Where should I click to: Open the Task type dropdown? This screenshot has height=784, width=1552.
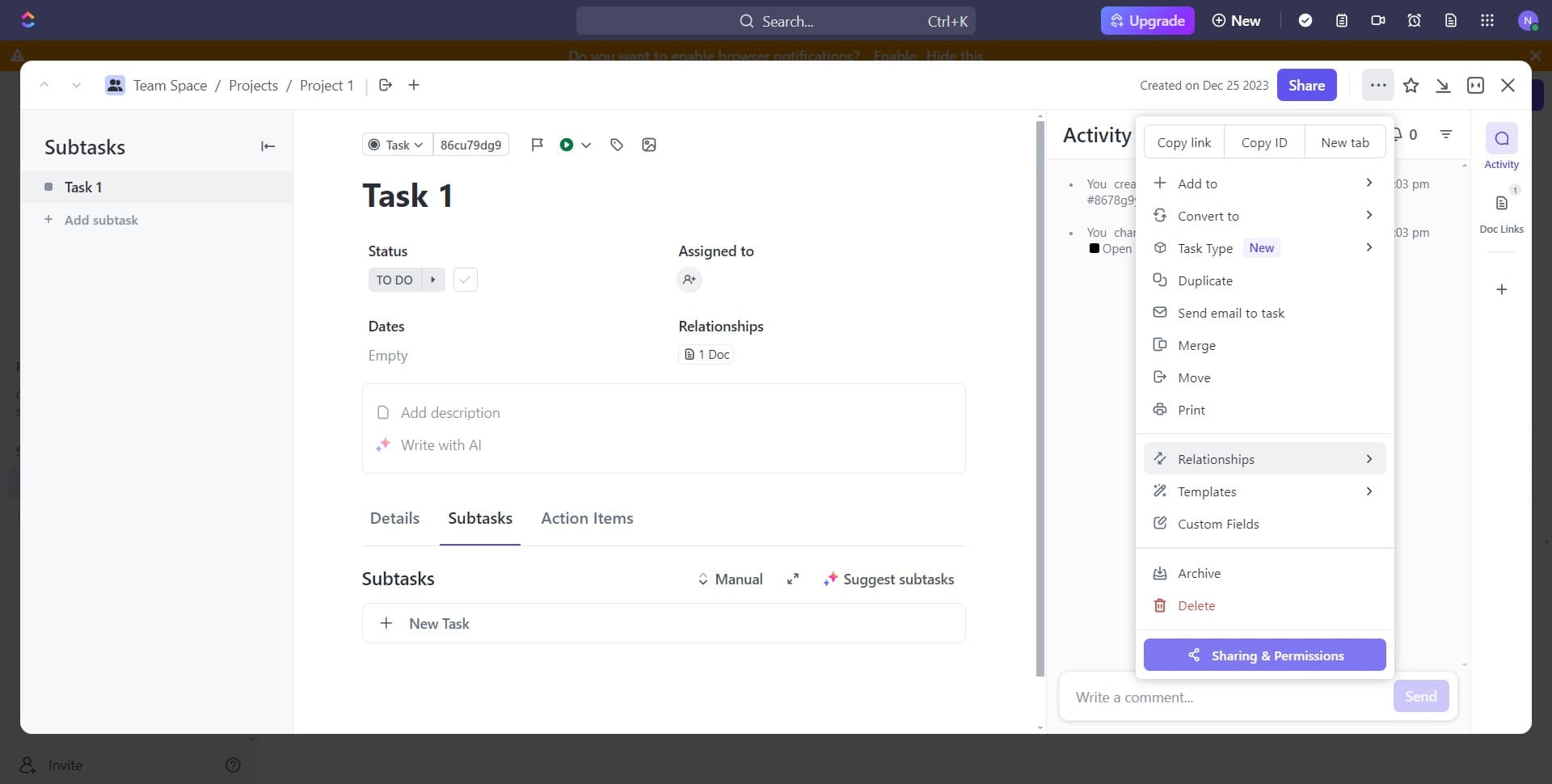(x=1204, y=247)
